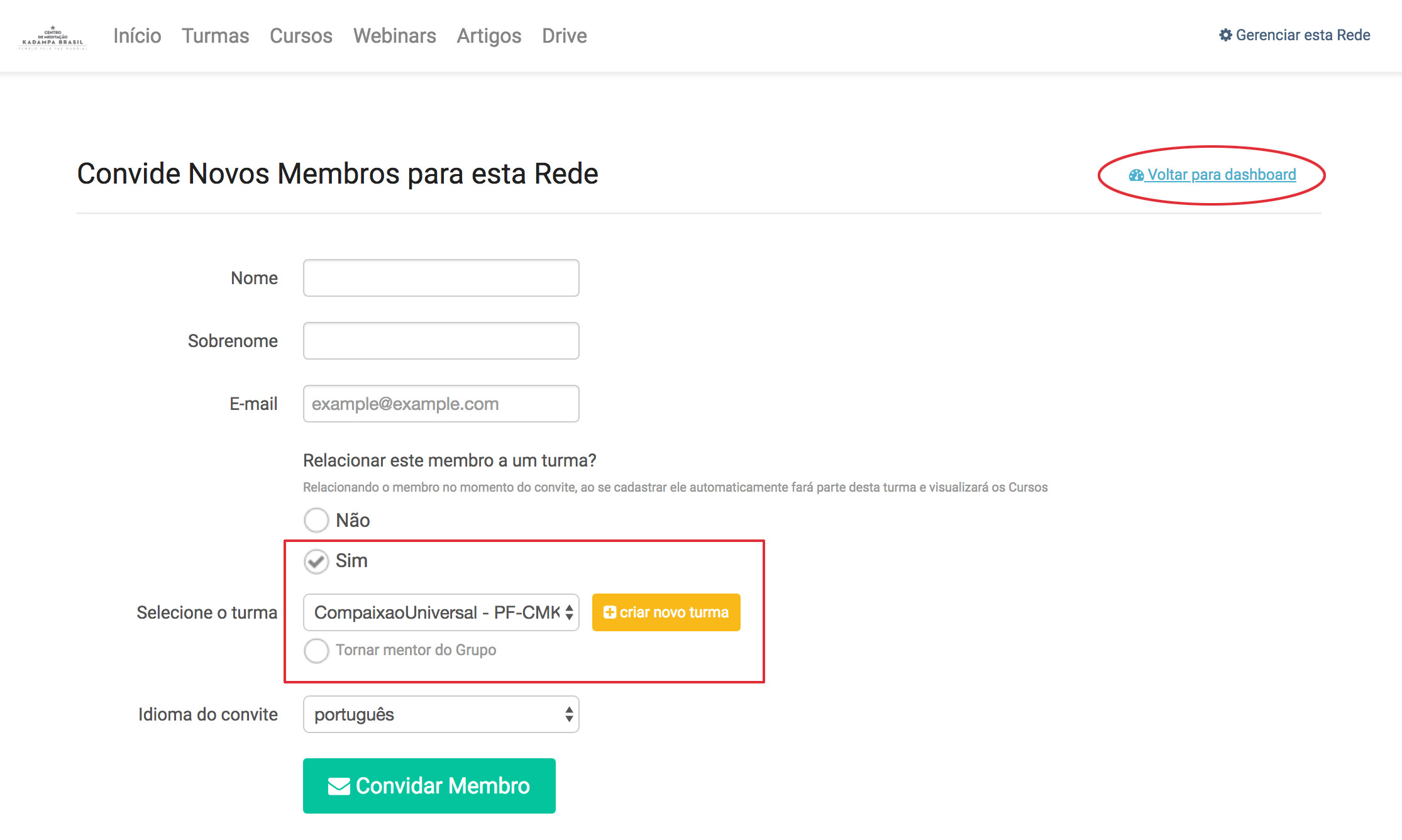The height and width of the screenshot is (840, 1402).
Task: Click the gear icon beside Gerenciar esta Rede
Action: point(1225,35)
